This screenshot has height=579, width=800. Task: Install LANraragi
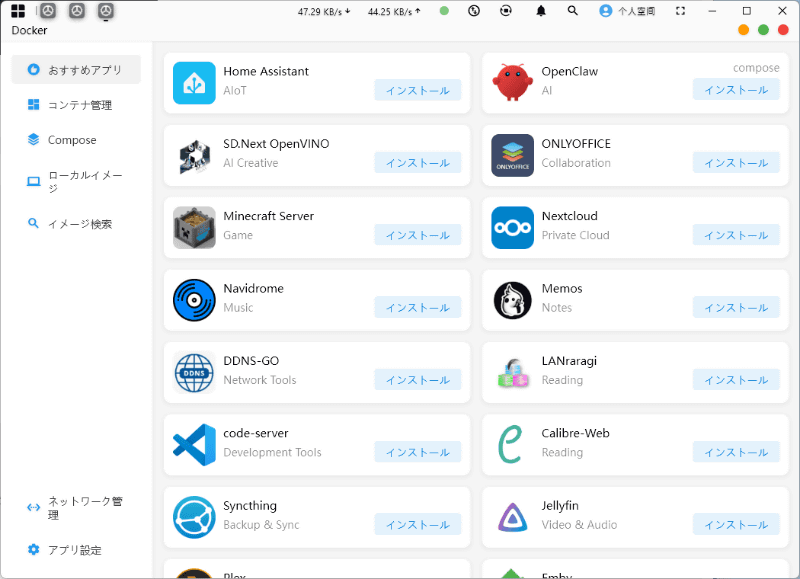tap(736, 380)
